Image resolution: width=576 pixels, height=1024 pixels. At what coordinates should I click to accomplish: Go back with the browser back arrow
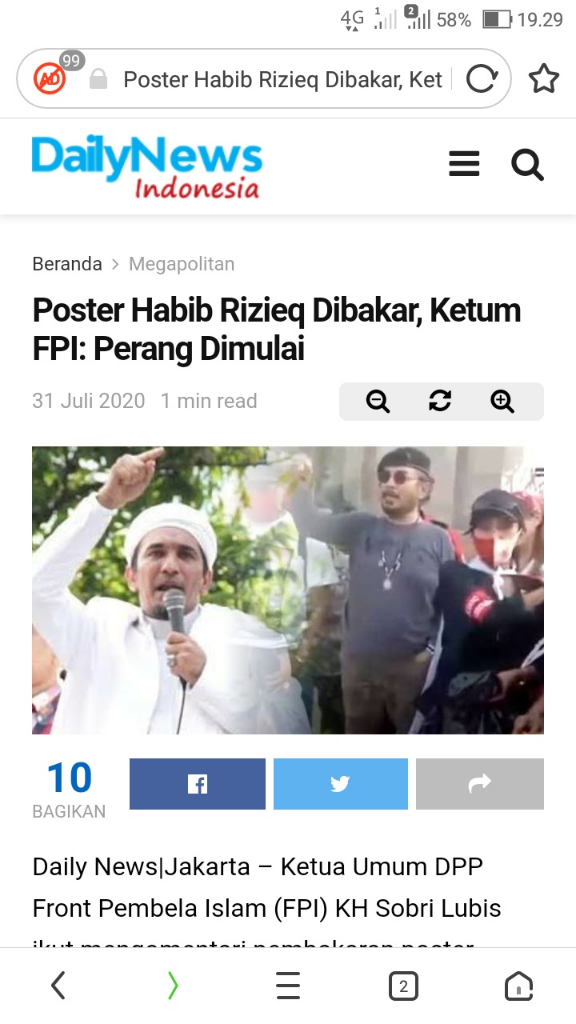coord(58,985)
